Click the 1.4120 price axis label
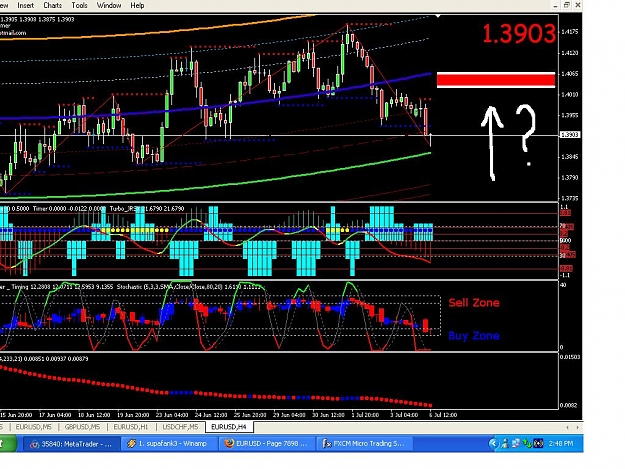Viewport: 625px width, 469px height. click(x=570, y=53)
